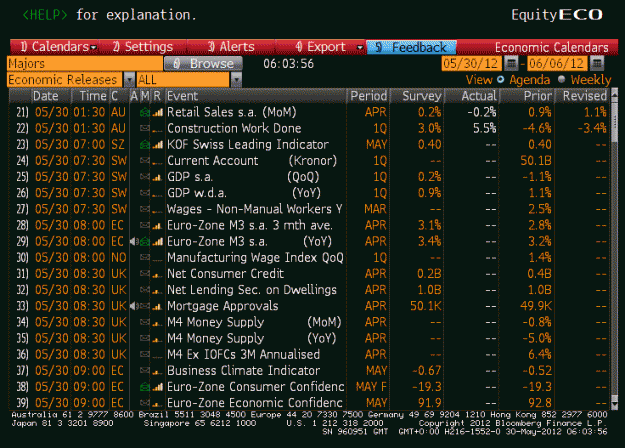Open the Settings menu
Screen dimensions: 625x448
click(x=143, y=47)
